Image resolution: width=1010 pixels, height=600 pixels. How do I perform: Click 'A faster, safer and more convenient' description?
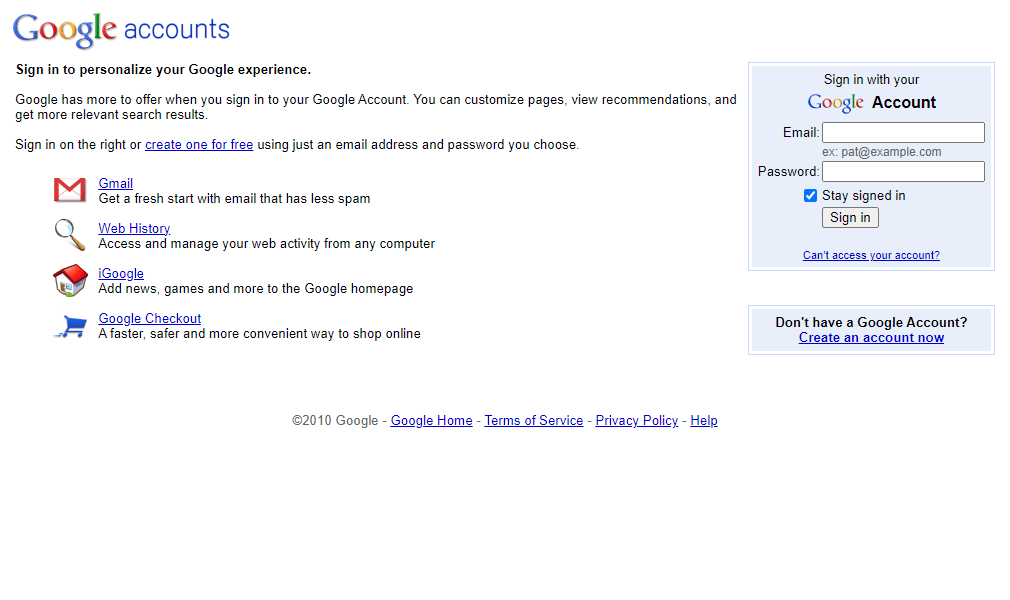click(x=259, y=334)
